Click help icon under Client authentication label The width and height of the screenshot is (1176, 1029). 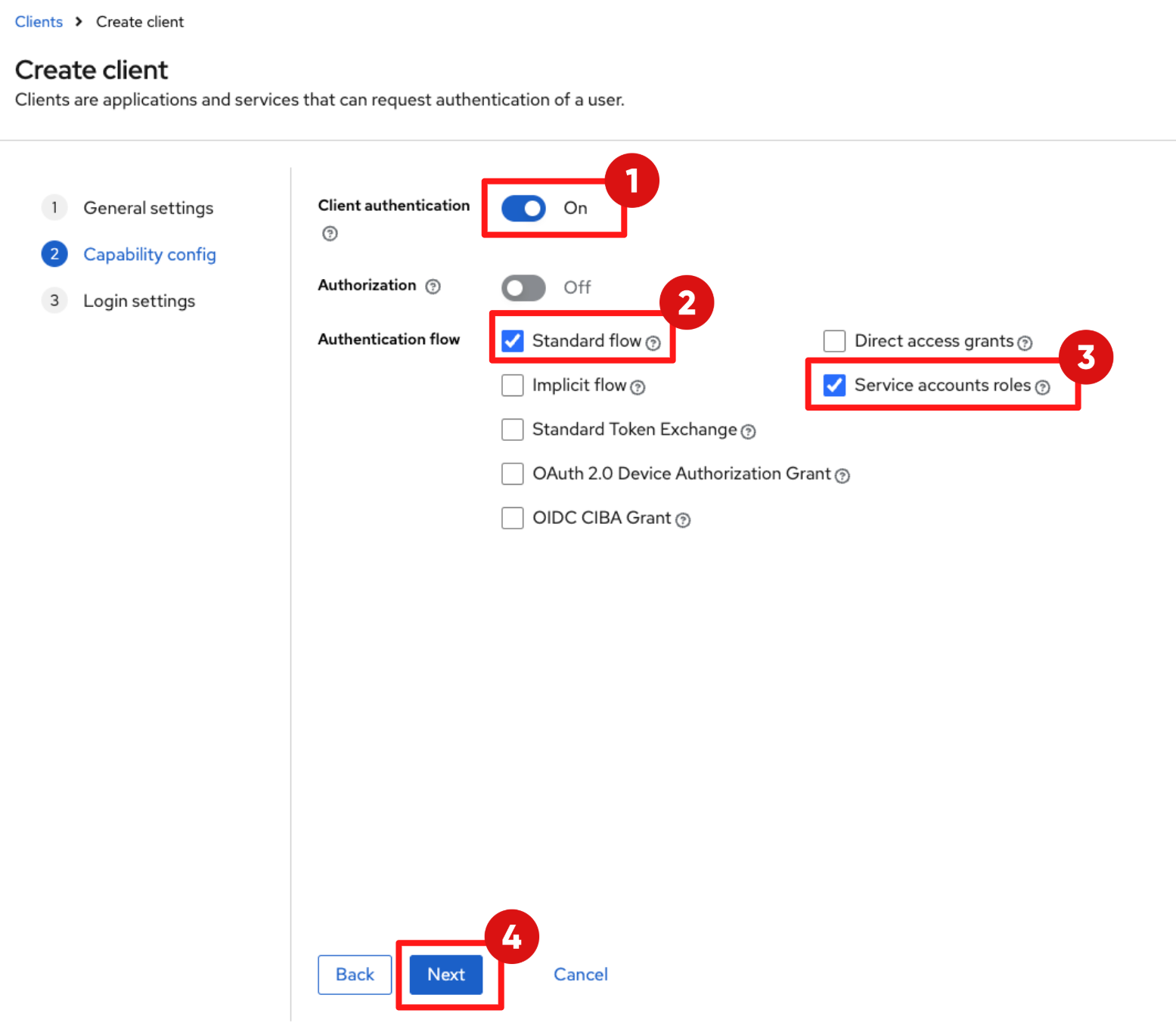pyautogui.click(x=330, y=234)
